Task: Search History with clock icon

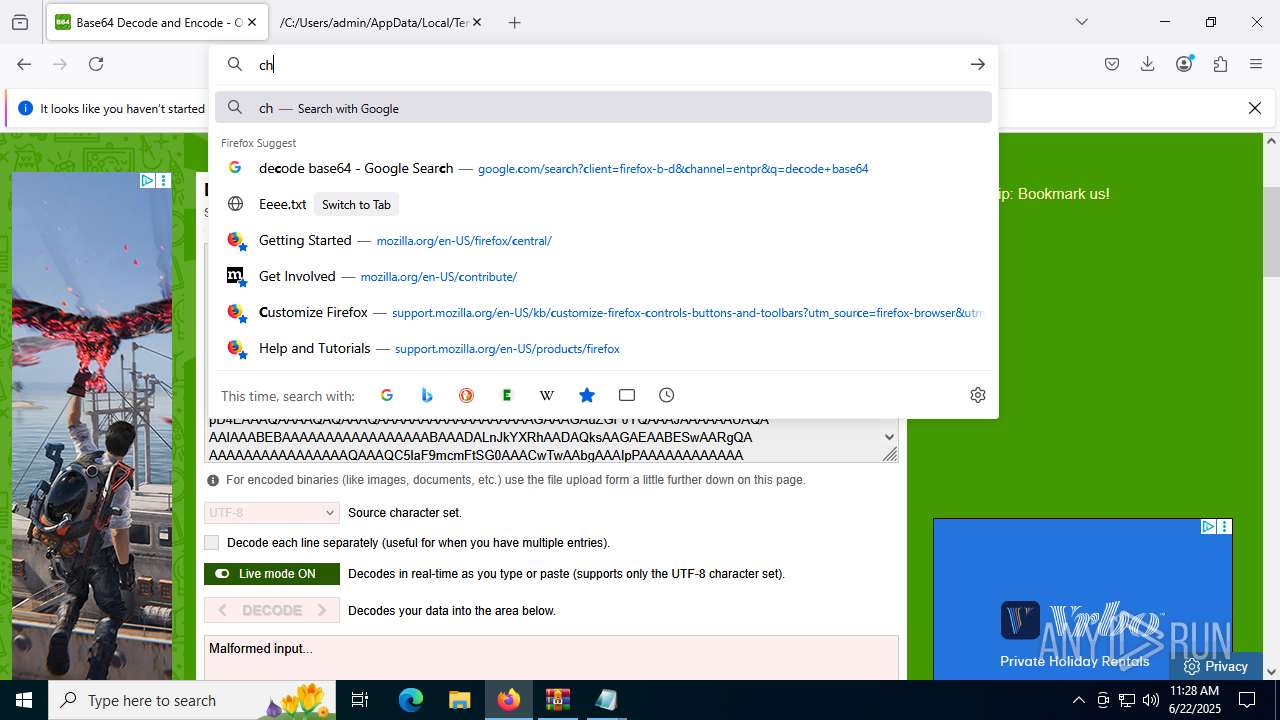Action: (667, 395)
